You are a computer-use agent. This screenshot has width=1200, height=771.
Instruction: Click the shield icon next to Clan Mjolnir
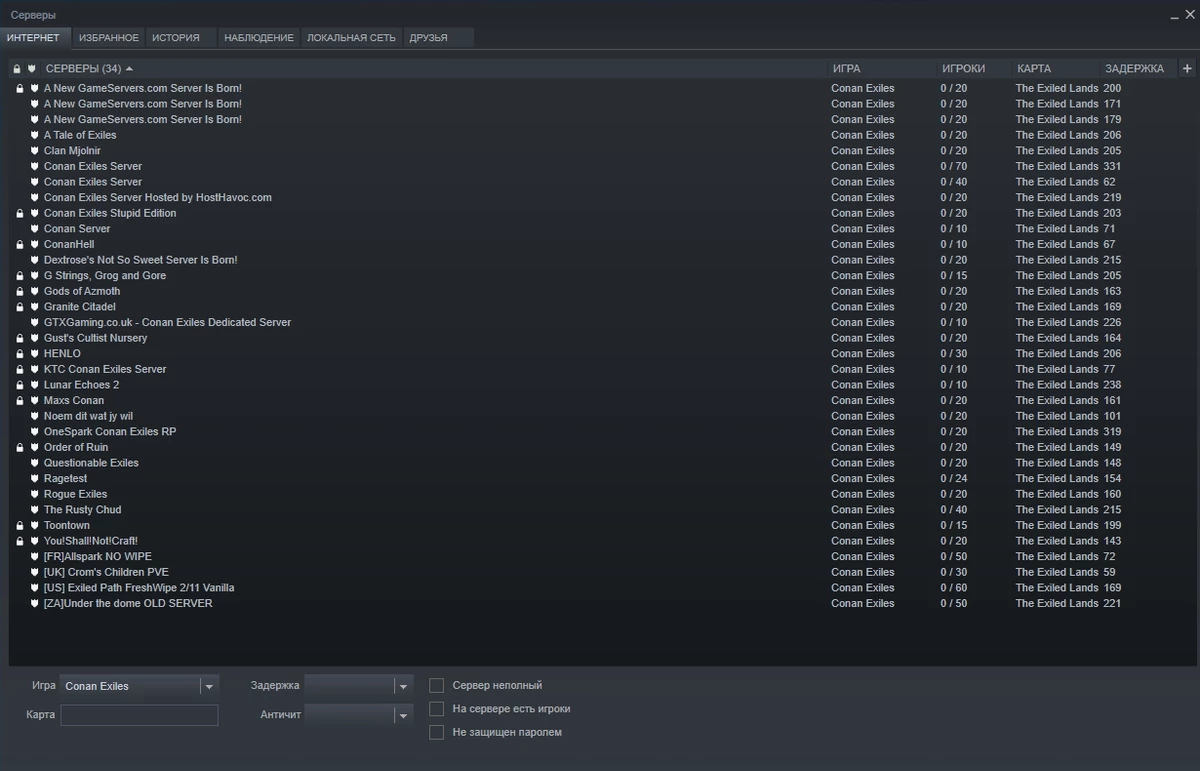coord(34,151)
